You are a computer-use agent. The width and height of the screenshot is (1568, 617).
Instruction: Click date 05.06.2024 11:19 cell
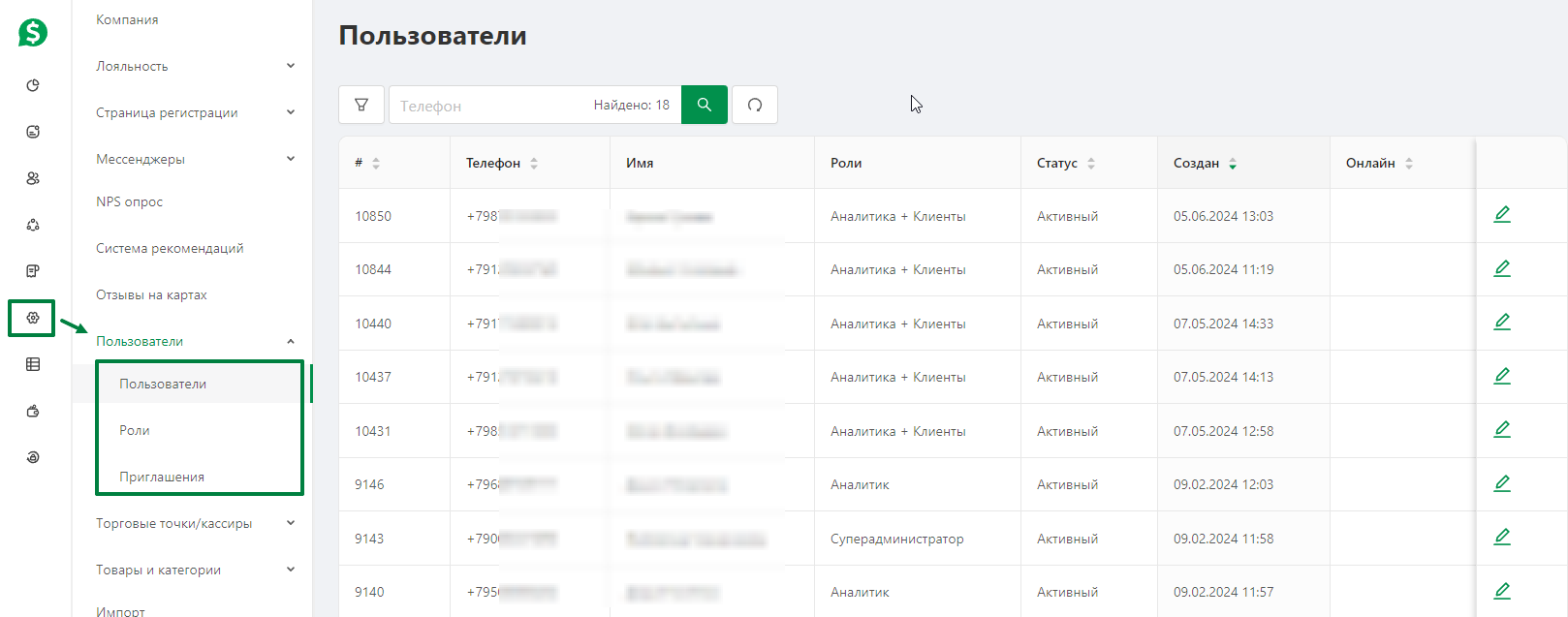click(1223, 269)
